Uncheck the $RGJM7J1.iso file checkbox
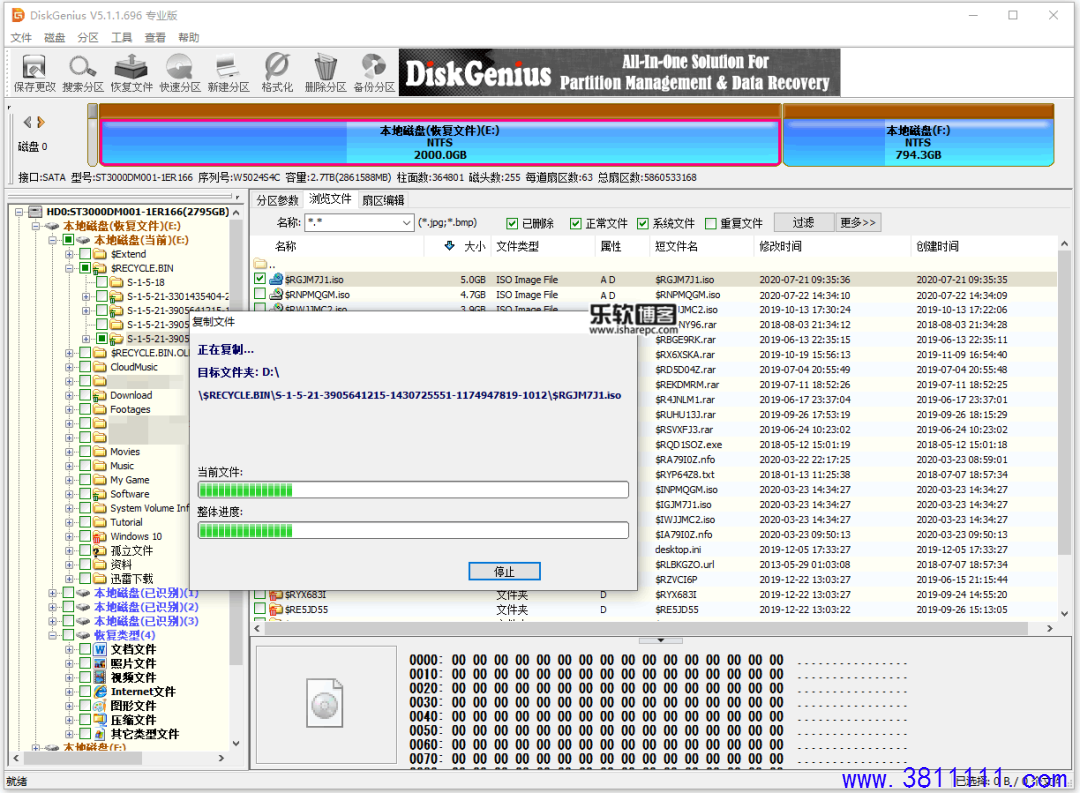This screenshot has height=793, width=1080. (260, 279)
